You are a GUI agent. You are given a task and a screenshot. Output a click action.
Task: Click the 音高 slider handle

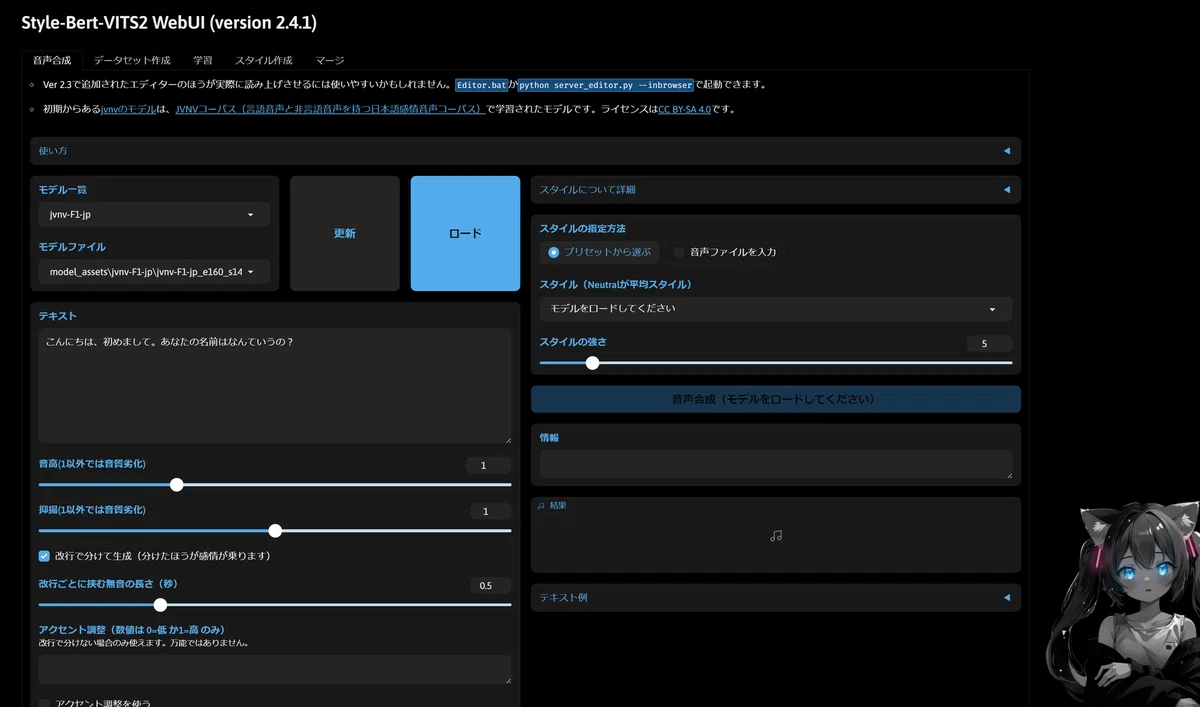pyautogui.click(x=177, y=485)
